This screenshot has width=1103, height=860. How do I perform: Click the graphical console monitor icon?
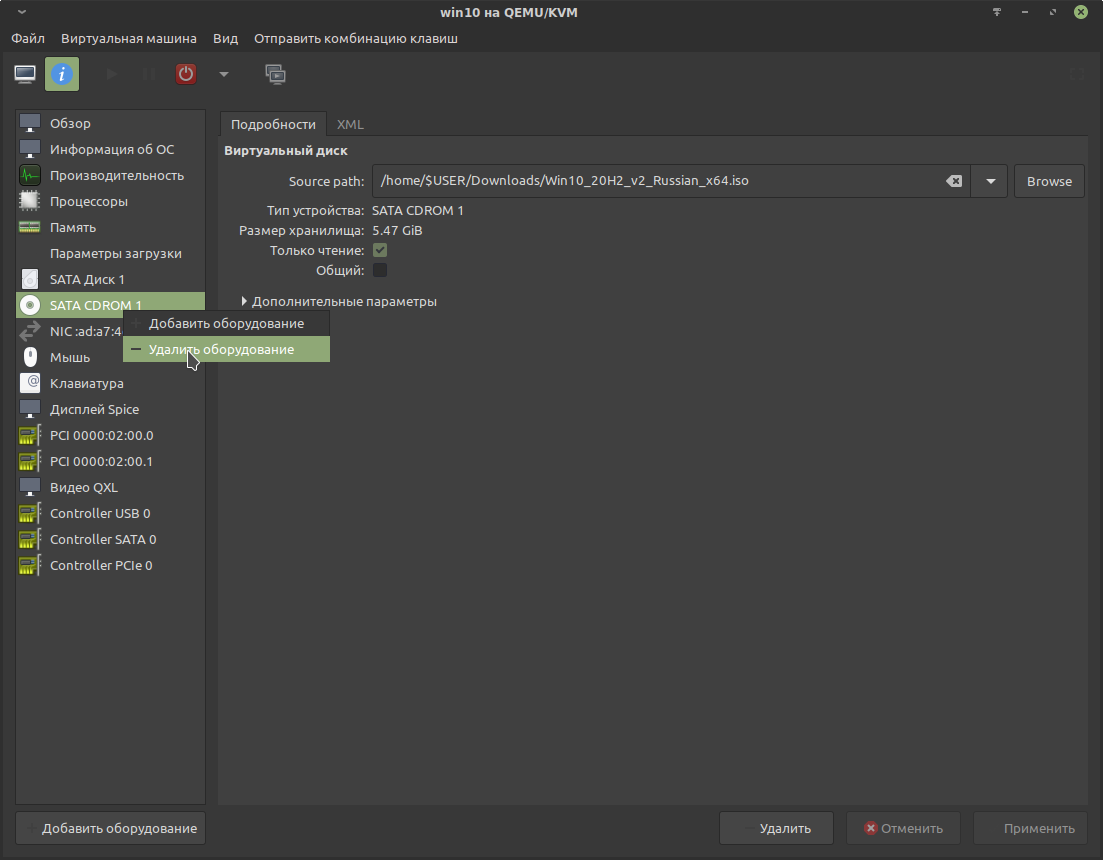(x=25, y=74)
